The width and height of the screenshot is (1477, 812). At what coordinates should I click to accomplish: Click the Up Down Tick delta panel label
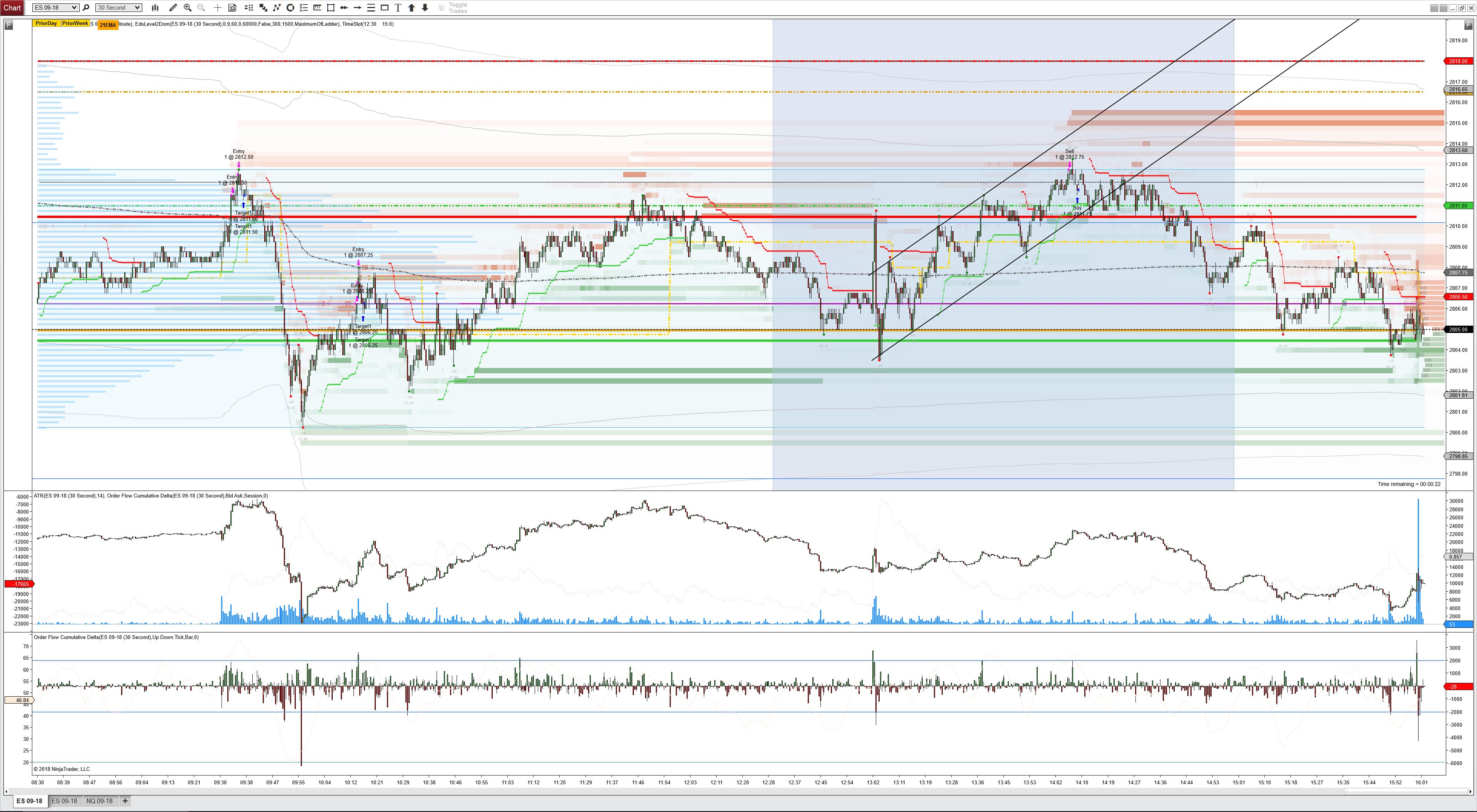tap(117, 637)
